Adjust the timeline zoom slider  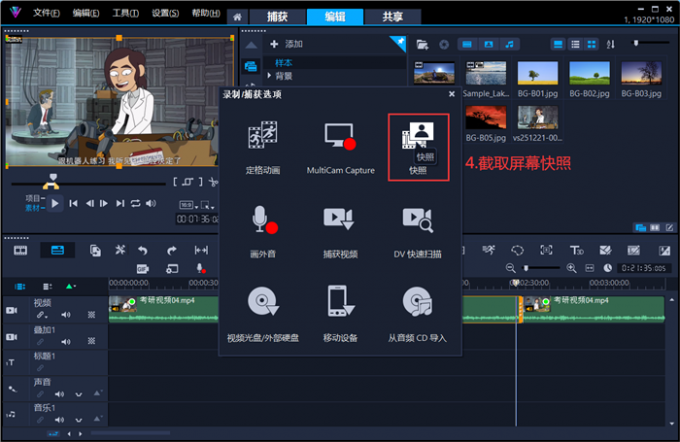coord(526,268)
